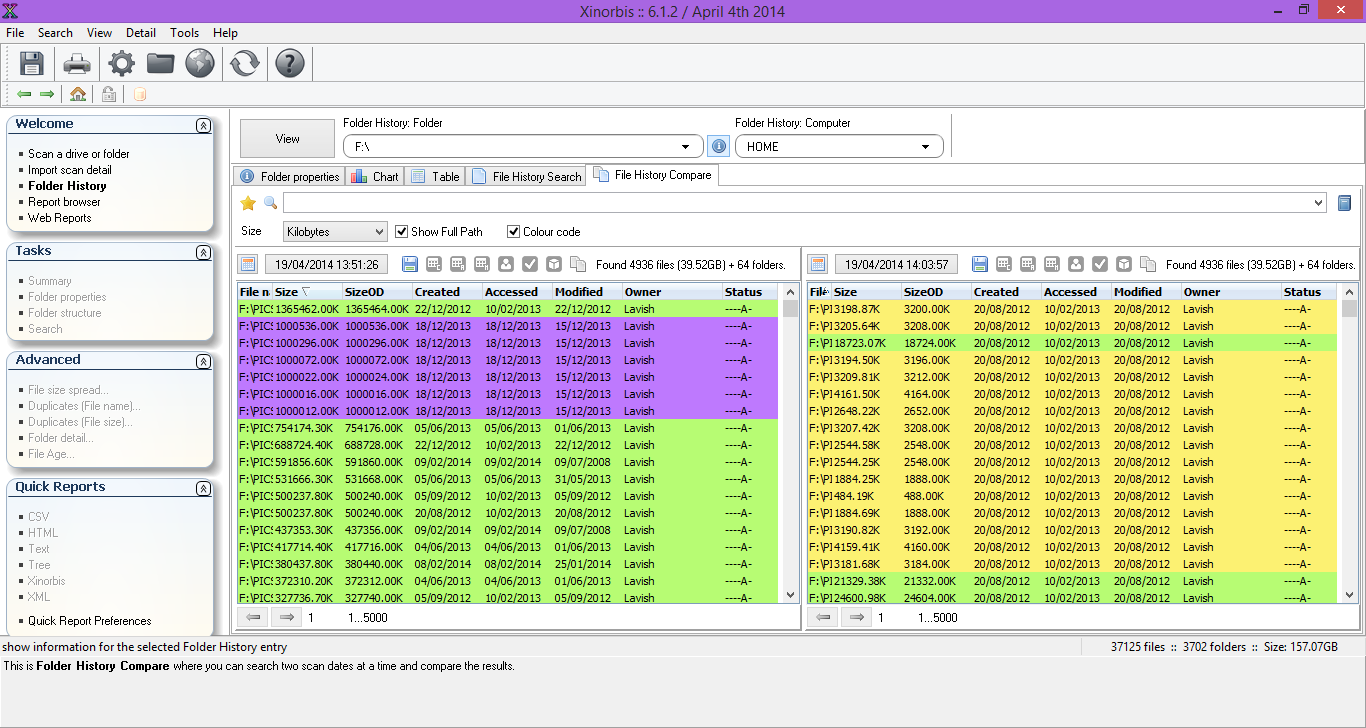Disable the Colour code checkbox
The width and height of the screenshot is (1366, 728).
pyautogui.click(x=514, y=232)
